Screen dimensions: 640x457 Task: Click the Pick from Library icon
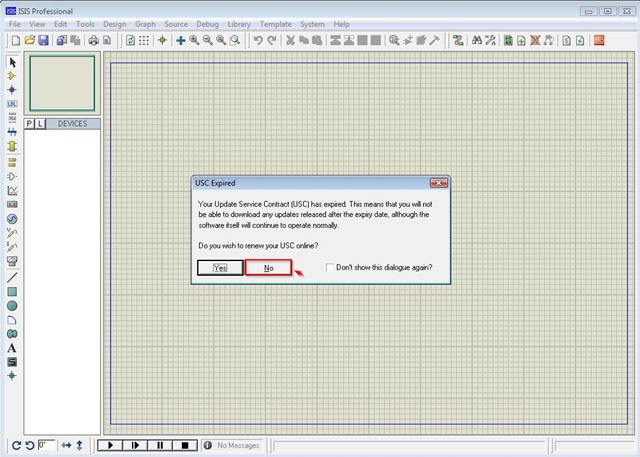tap(394, 40)
